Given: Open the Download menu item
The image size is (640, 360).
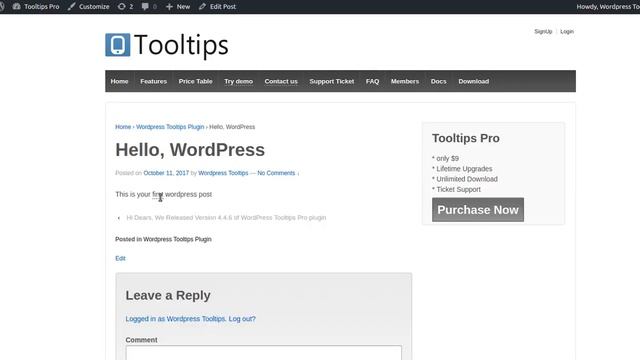Looking at the screenshot, I should (x=473, y=81).
